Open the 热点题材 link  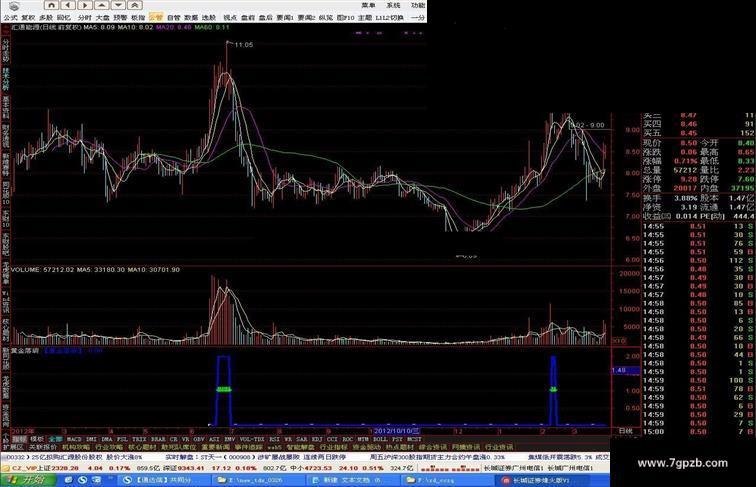399,447
